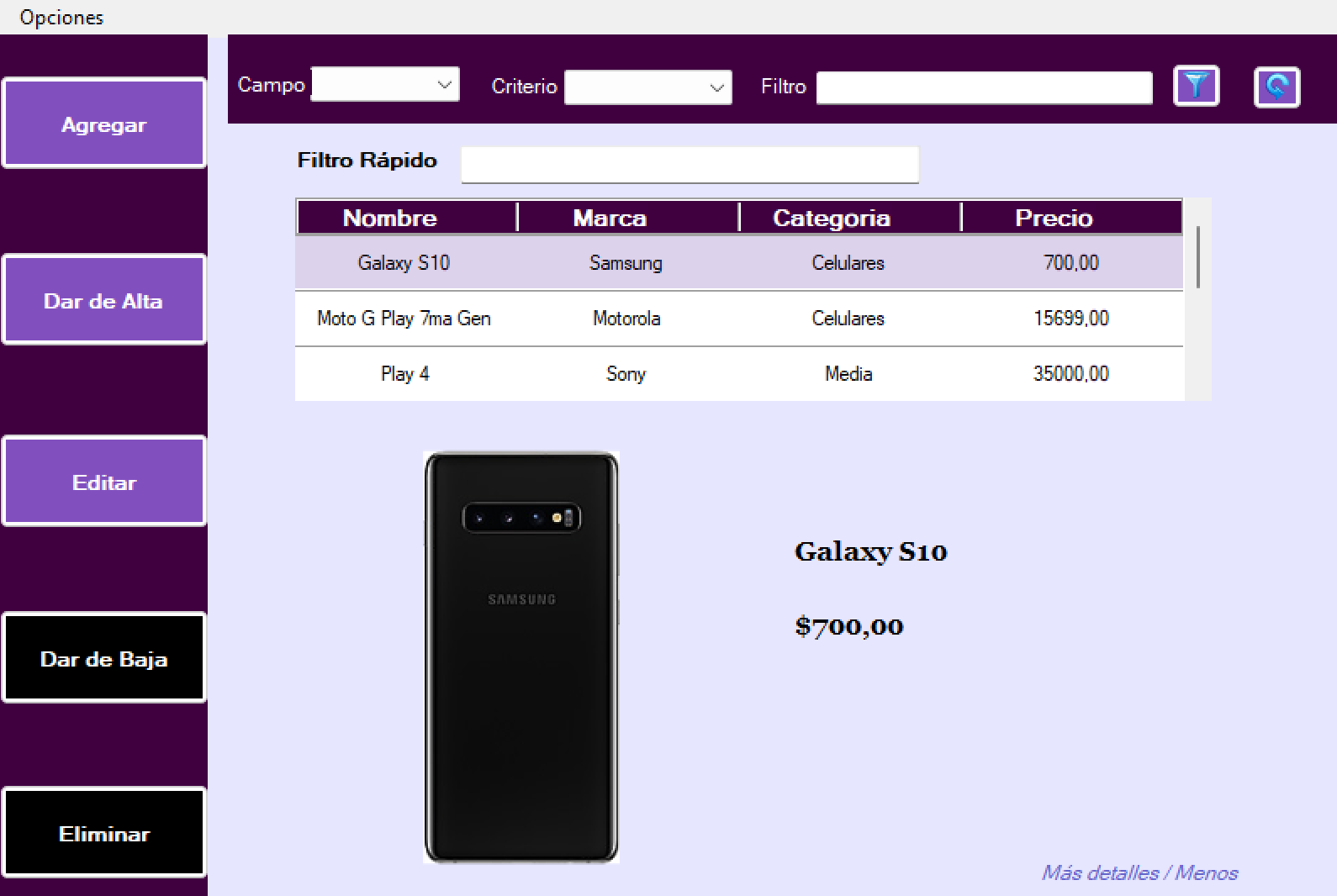Focus the Filtro text field
1337x896 pixels.
click(984, 87)
